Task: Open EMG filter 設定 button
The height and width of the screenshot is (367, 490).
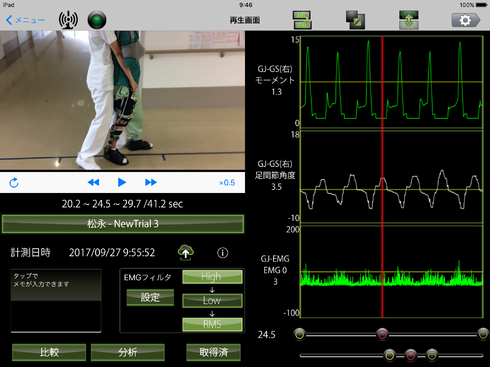Action: pyautogui.click(x=150, y=297)
